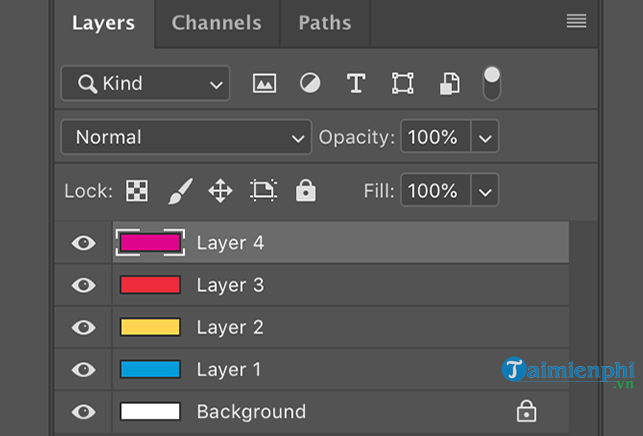This screenshot has height=436, width=643.
Task: Select the Layer 2 name
Action: pyautogui.click(x=230, y=327)
